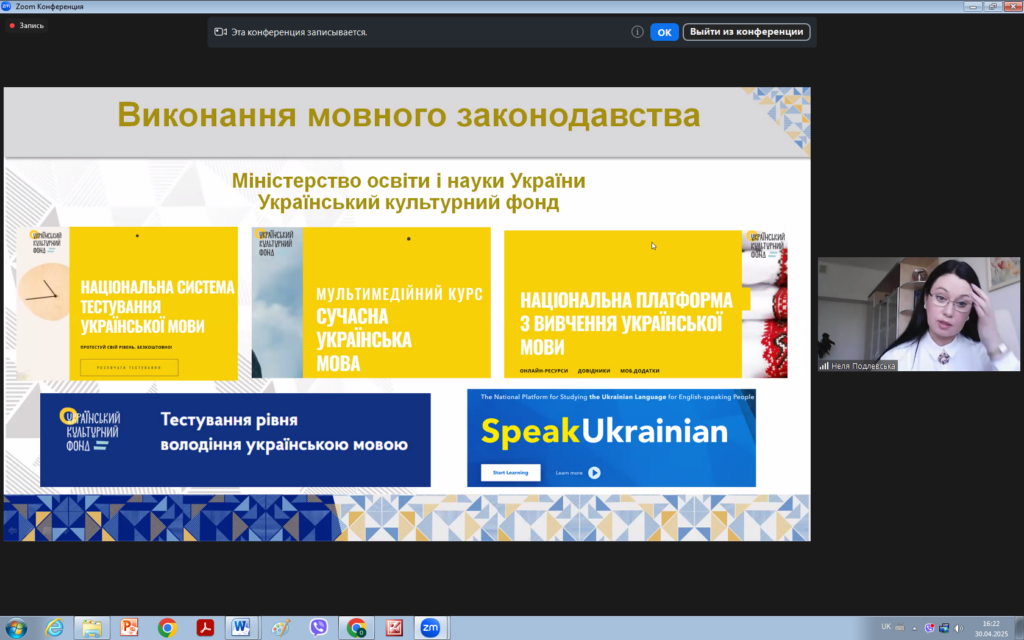The height and width of the screenshot is (640, 1024).
Task: Click the volume speaker icon in the tray
Action: (x=959, y=628)
